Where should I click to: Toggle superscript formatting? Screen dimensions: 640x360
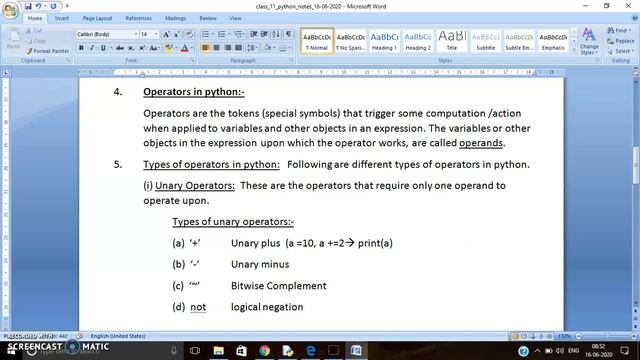[x=142, y=48]
